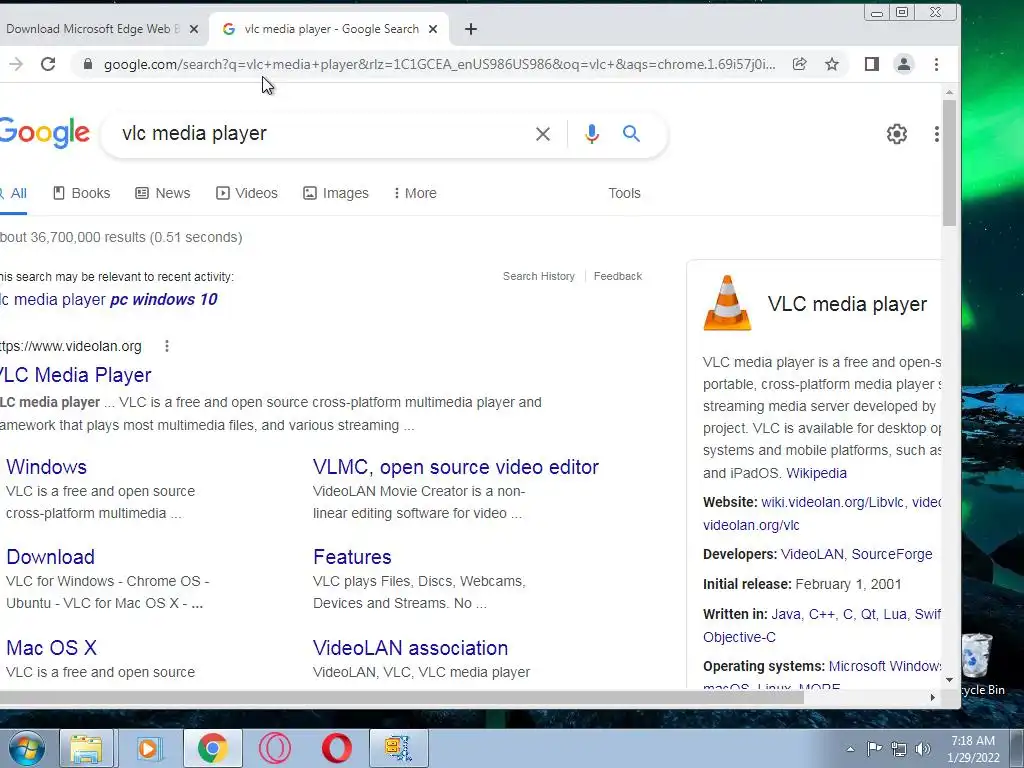This screenshot has width=1024, height=768.
Task: Open the Wikipedia link in knowledge panel
Action: [x=816, y=473]
